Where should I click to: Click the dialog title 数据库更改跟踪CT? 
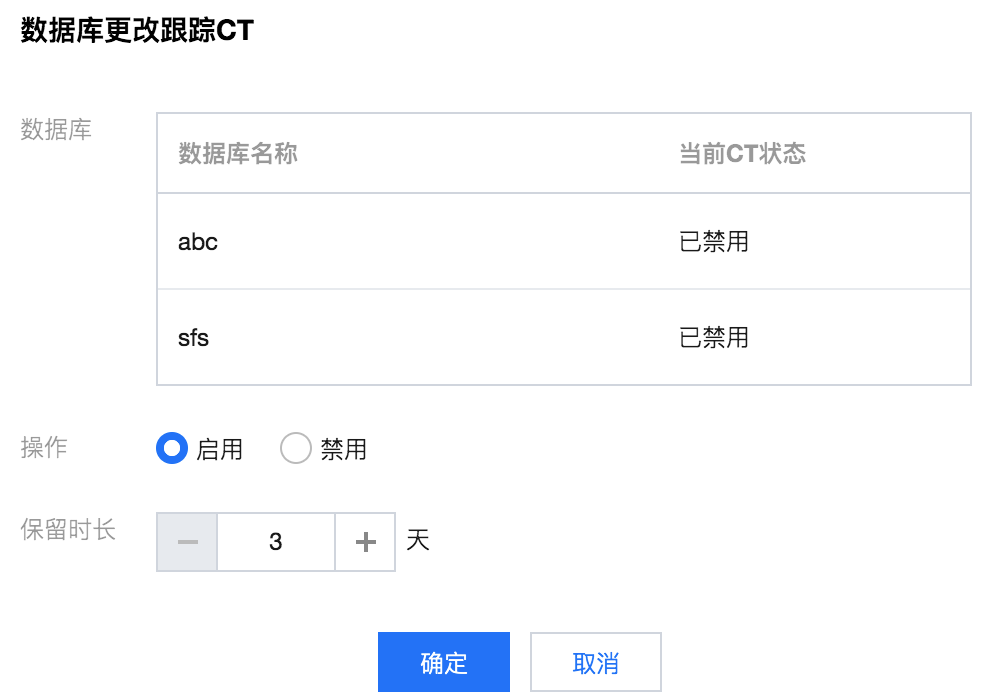(x=137, y=30)
